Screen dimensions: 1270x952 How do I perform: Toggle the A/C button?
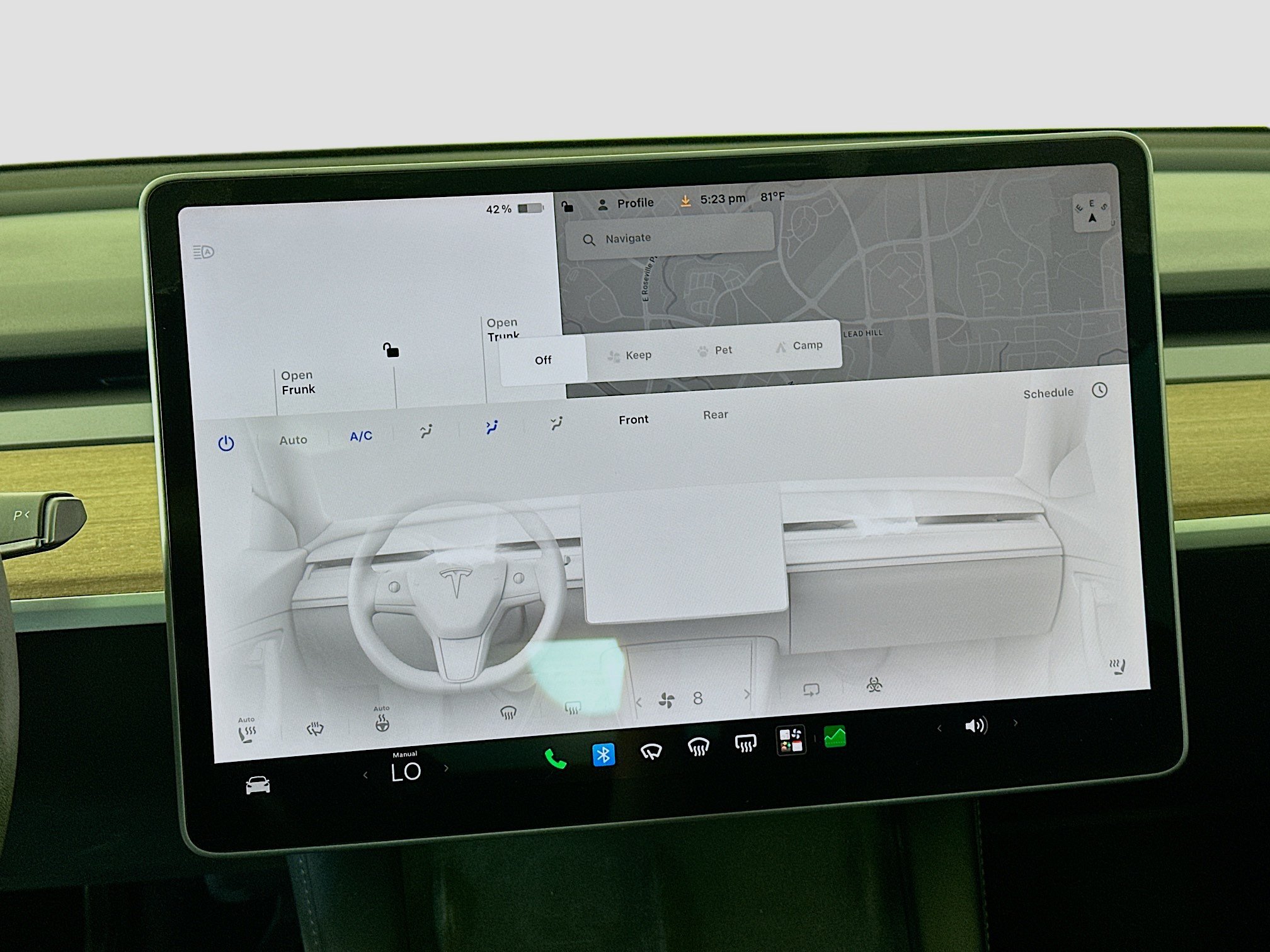pyautogui.click(x=361, y=436)
